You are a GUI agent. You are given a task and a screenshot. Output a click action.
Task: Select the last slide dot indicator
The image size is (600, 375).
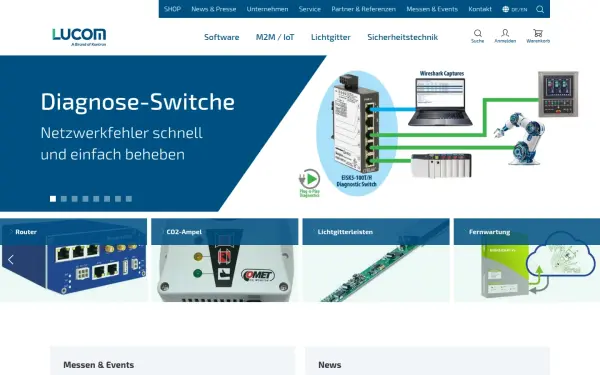coord(129,199)
